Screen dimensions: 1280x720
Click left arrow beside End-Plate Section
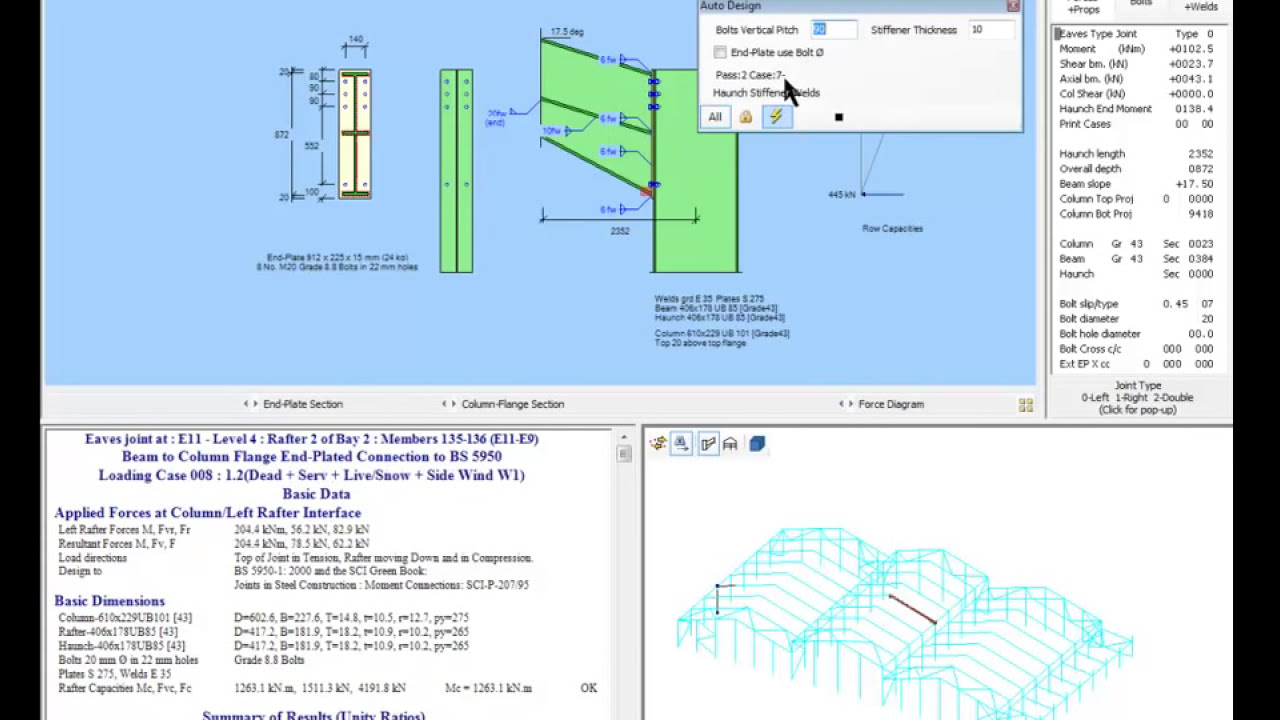[x=246, y=404]
